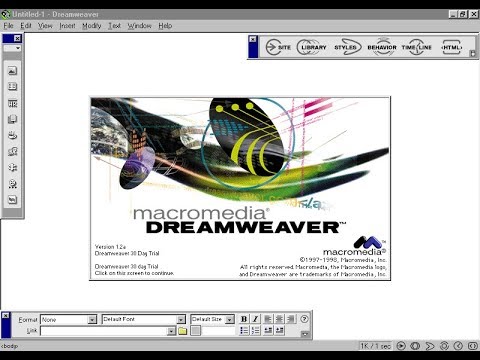480x360 pixels.
Task: Center align text in property inspector
Action: 279,319
